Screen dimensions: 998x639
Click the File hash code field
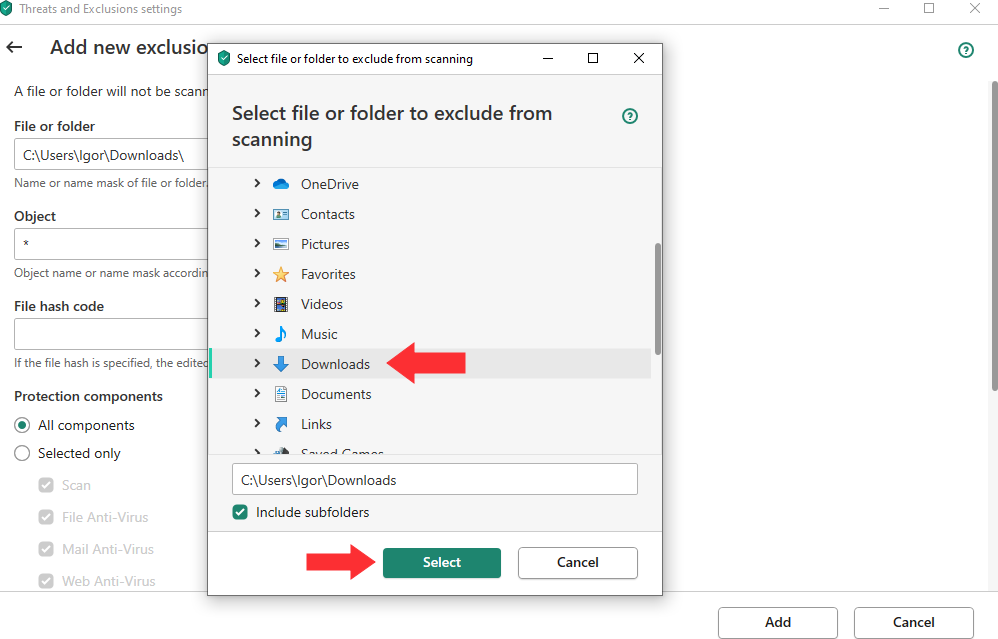[111, 334]
